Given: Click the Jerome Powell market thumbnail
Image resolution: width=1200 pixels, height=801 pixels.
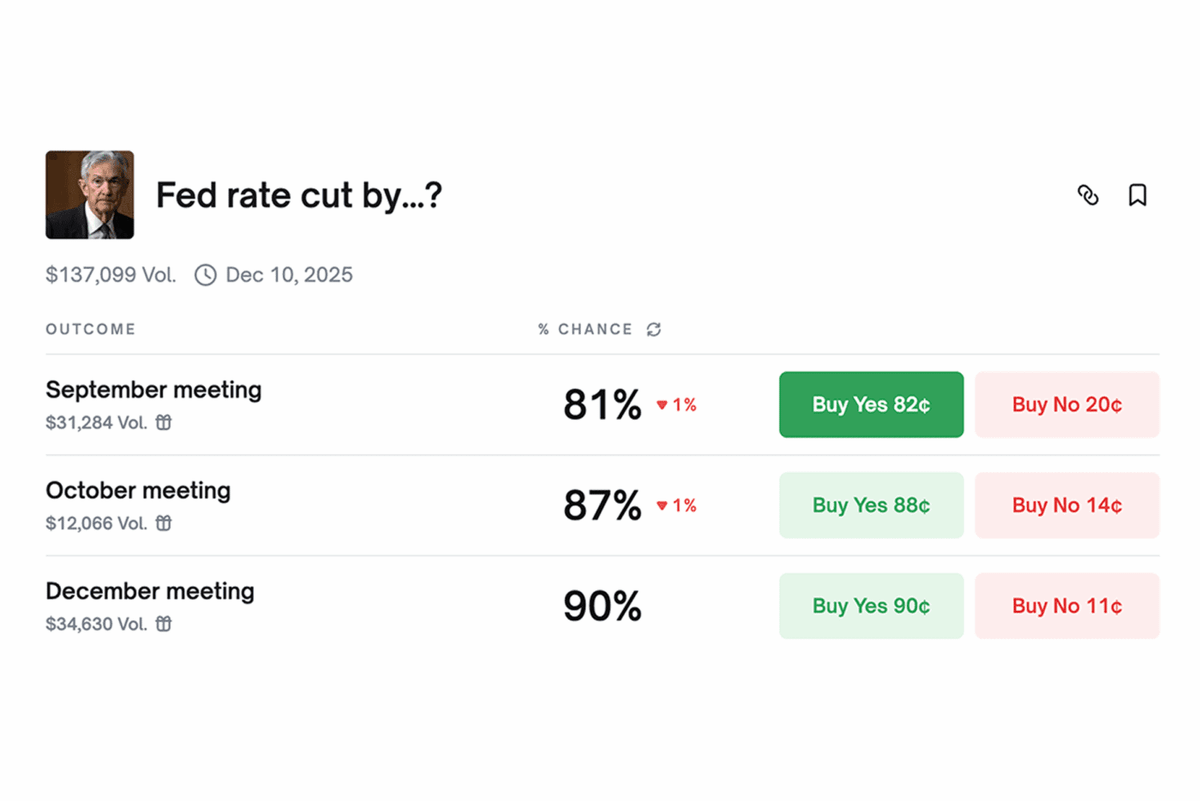Looking at the screenshot, I should [x=90, y=195].
